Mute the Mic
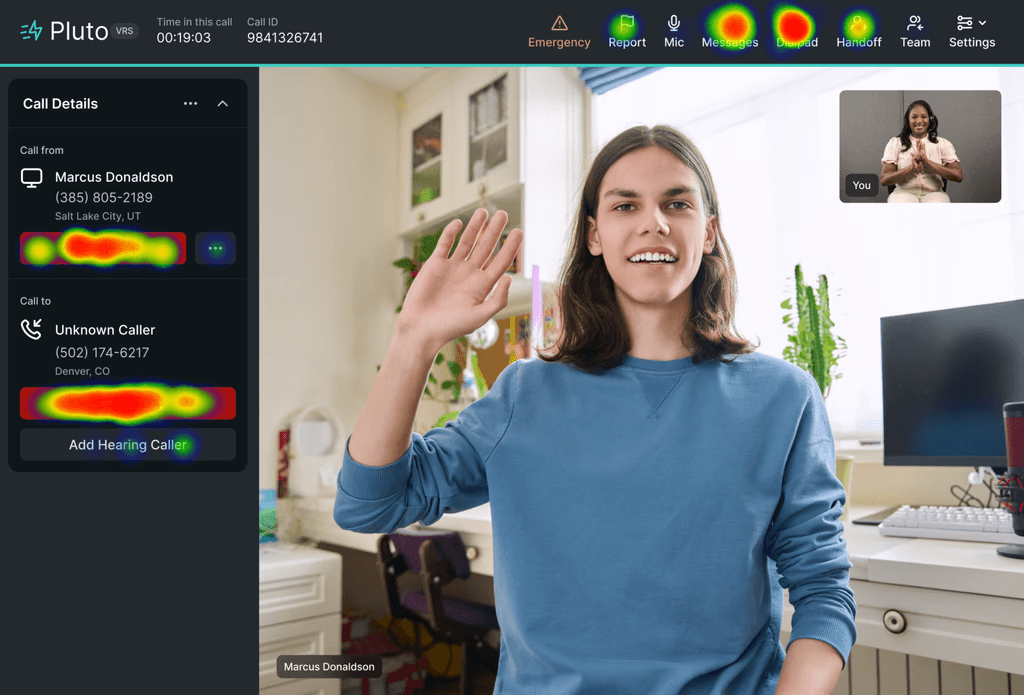The image size is (1024, 695). point(674,32)
